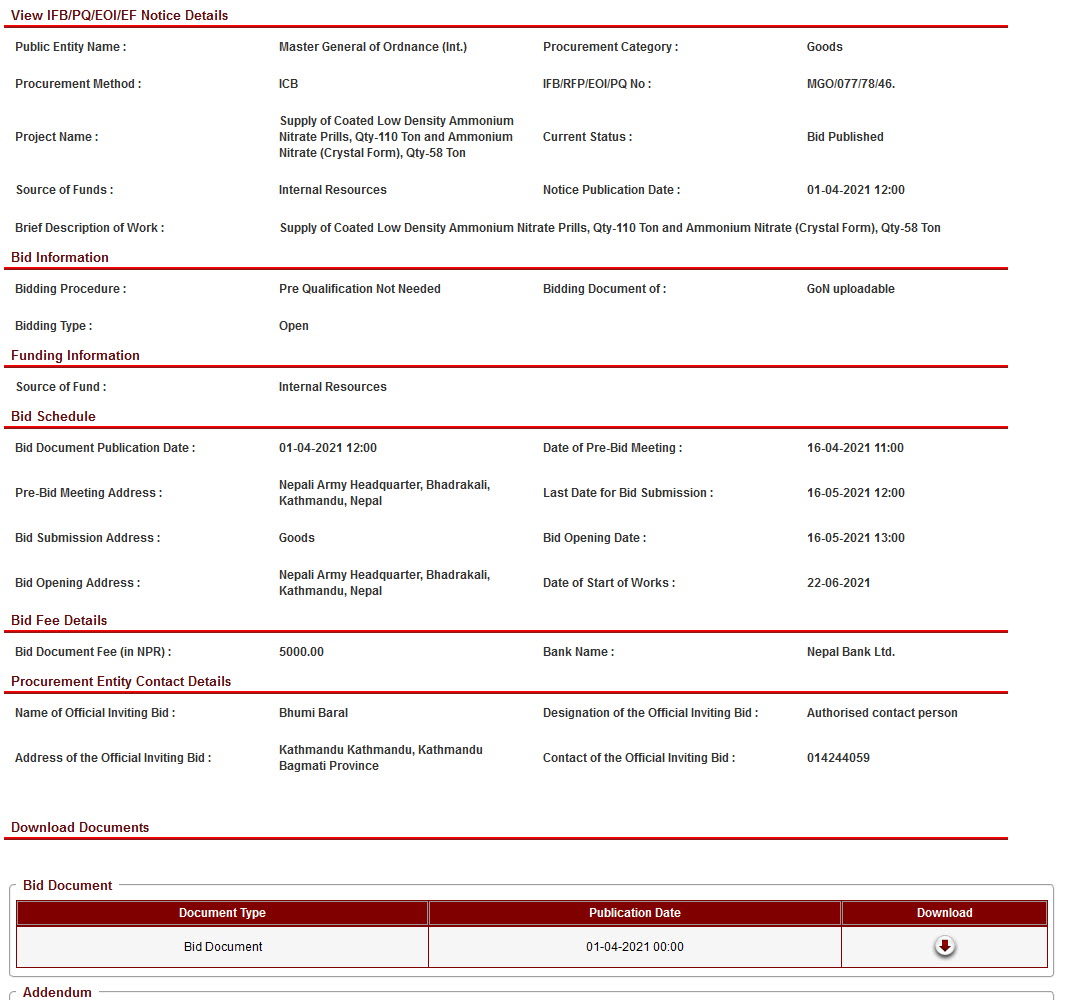1068x1005 pixels.
Task: Click the Bid Schedule section heading
Action: tap(53, 416)
